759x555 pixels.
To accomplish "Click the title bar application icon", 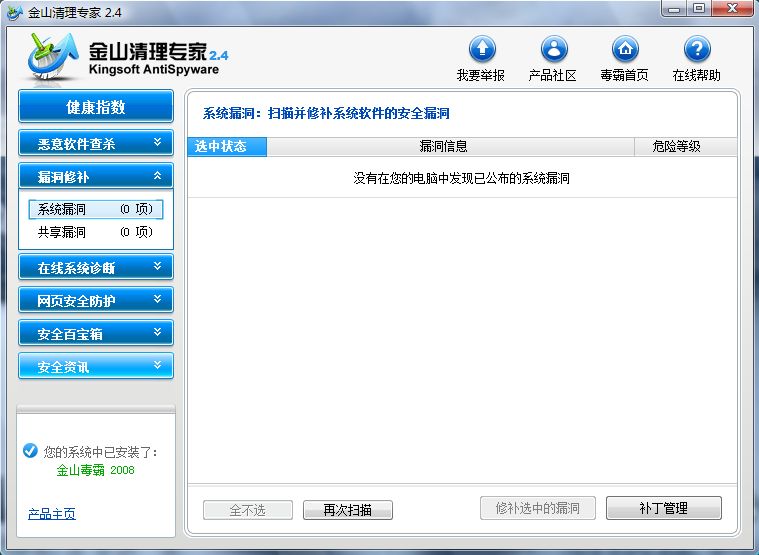I will coord(15,12).
